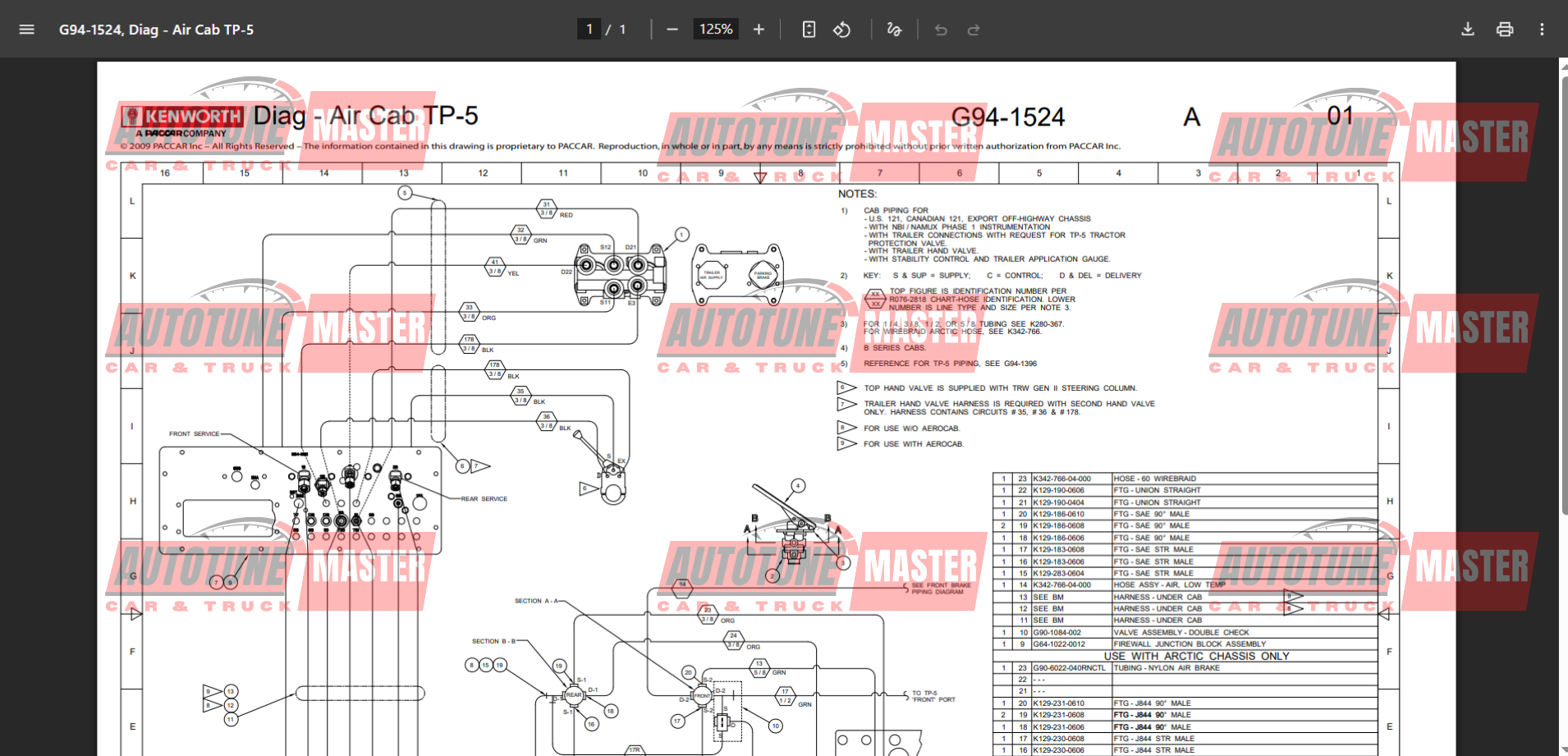Click the fit to page icon
1568x756 pixels.
[x=809, y=30]
